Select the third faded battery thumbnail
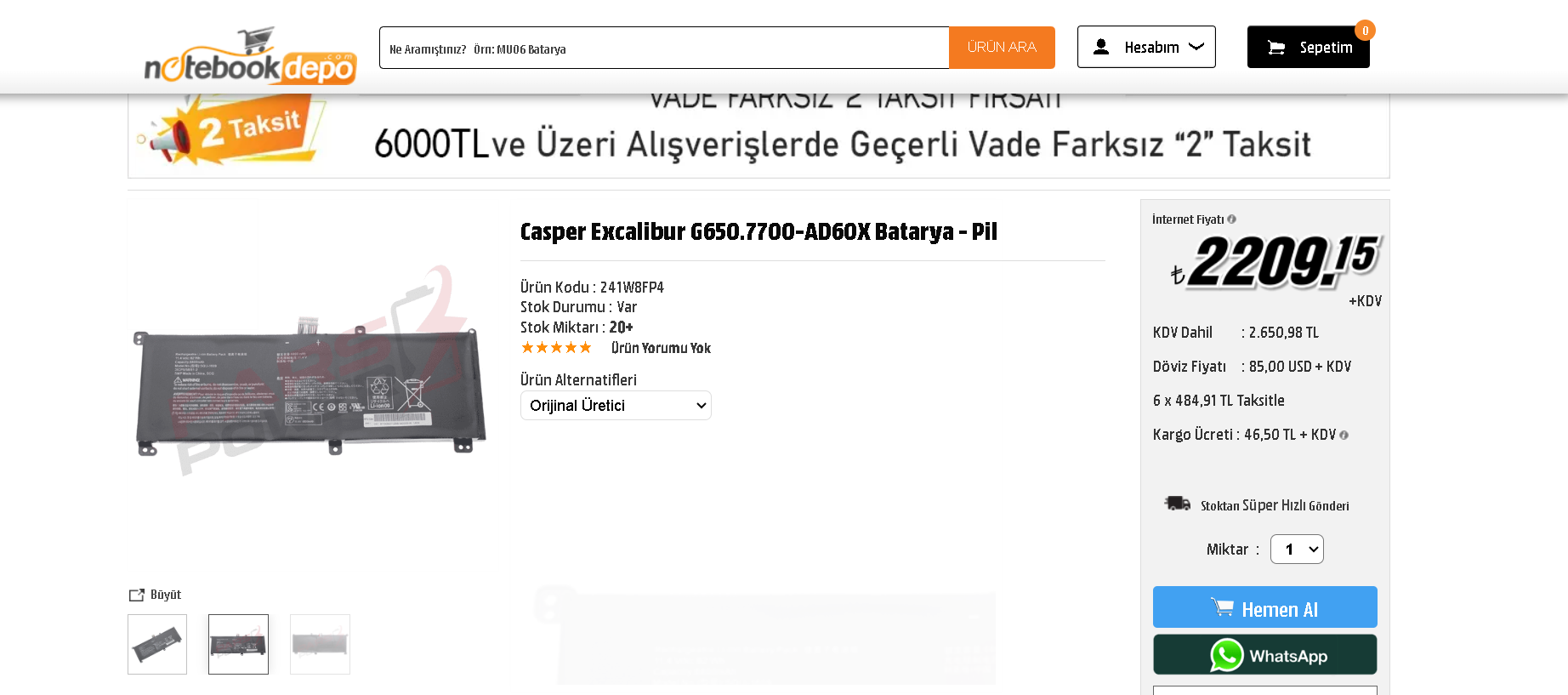The width and height of the screenshot is (1568, 695). (320, 644)
